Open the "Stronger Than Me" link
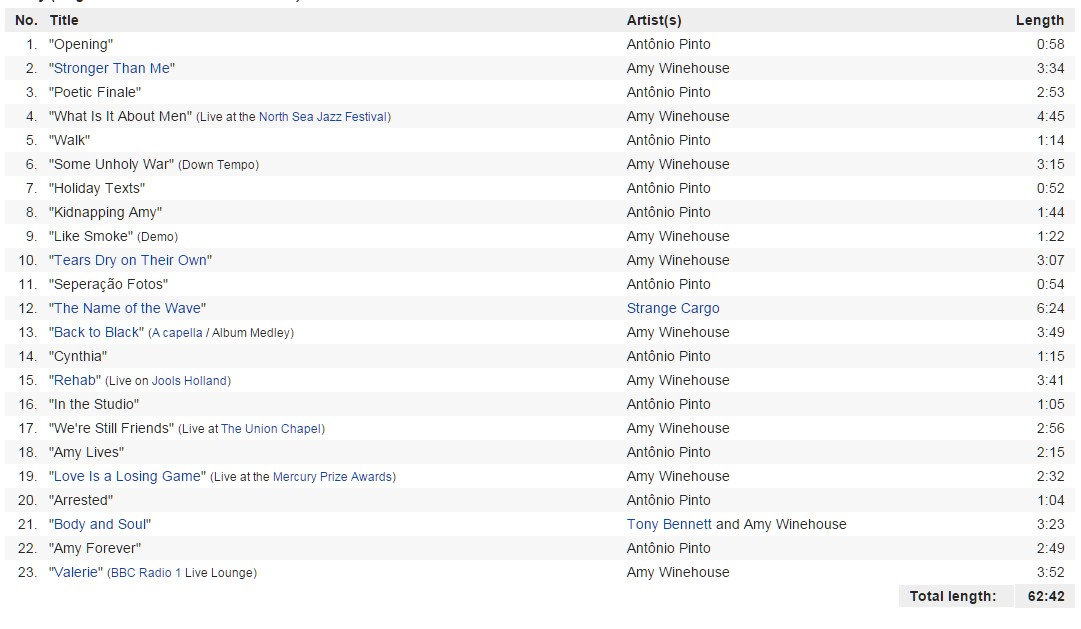Image resolution: width=1081 pixels, height=629 pixels. point(112,68)
